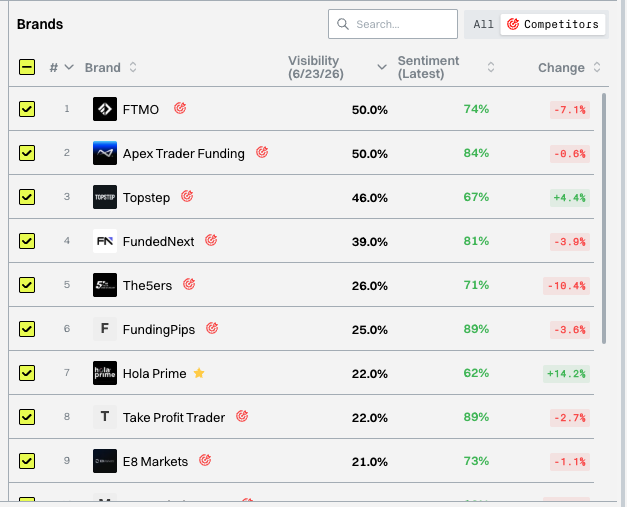The width and height of the screenshot is (627, 507).
Task: Sort by the Sentiment (Latest) column arrows
Action: pyautogui.click(x=491, y=67)
